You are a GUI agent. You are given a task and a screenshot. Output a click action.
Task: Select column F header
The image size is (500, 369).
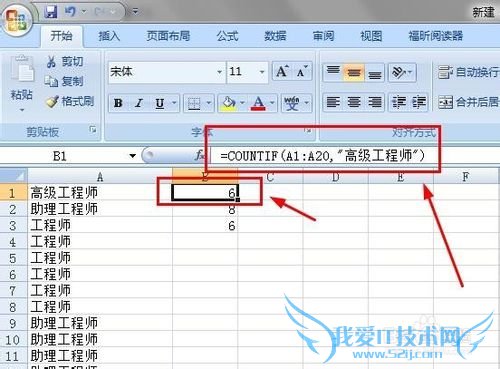click(x=466, y=176)
